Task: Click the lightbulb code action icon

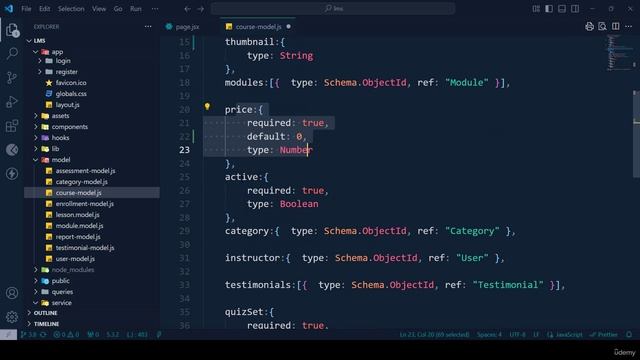Action: tap(207, 107)
